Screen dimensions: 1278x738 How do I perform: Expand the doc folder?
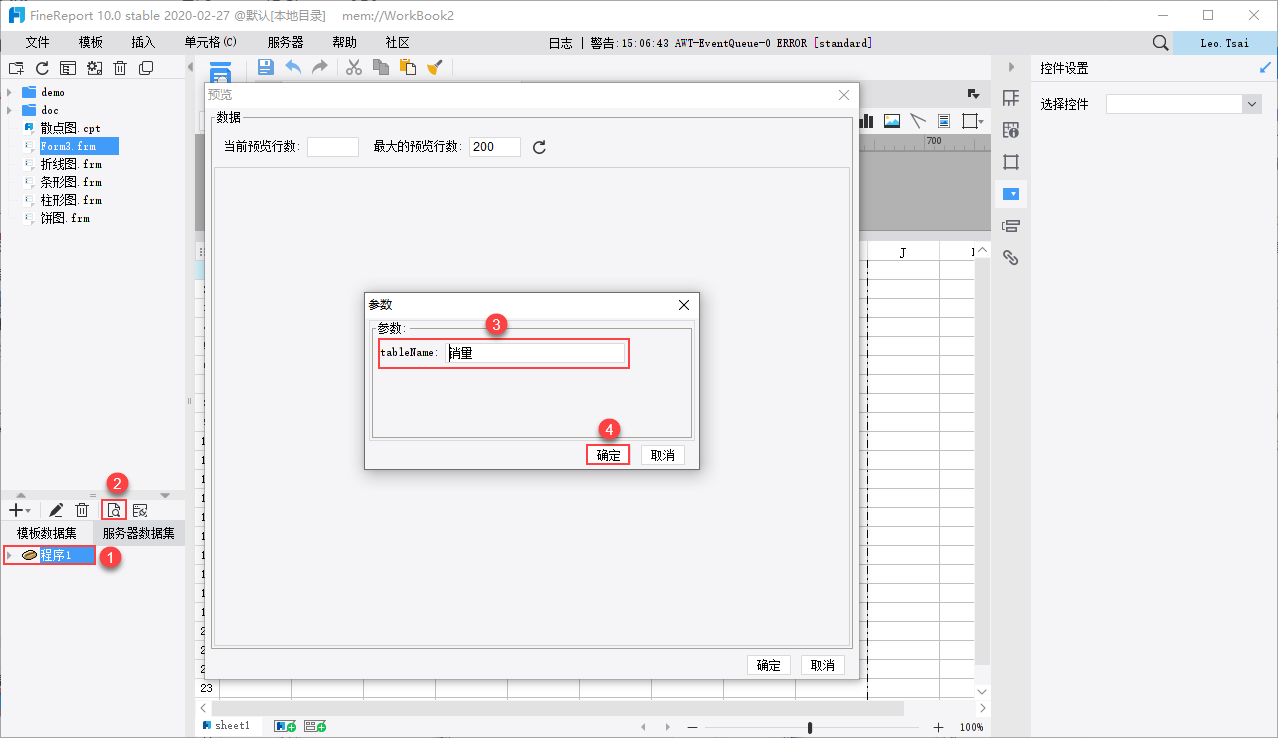tap(9, 110)
